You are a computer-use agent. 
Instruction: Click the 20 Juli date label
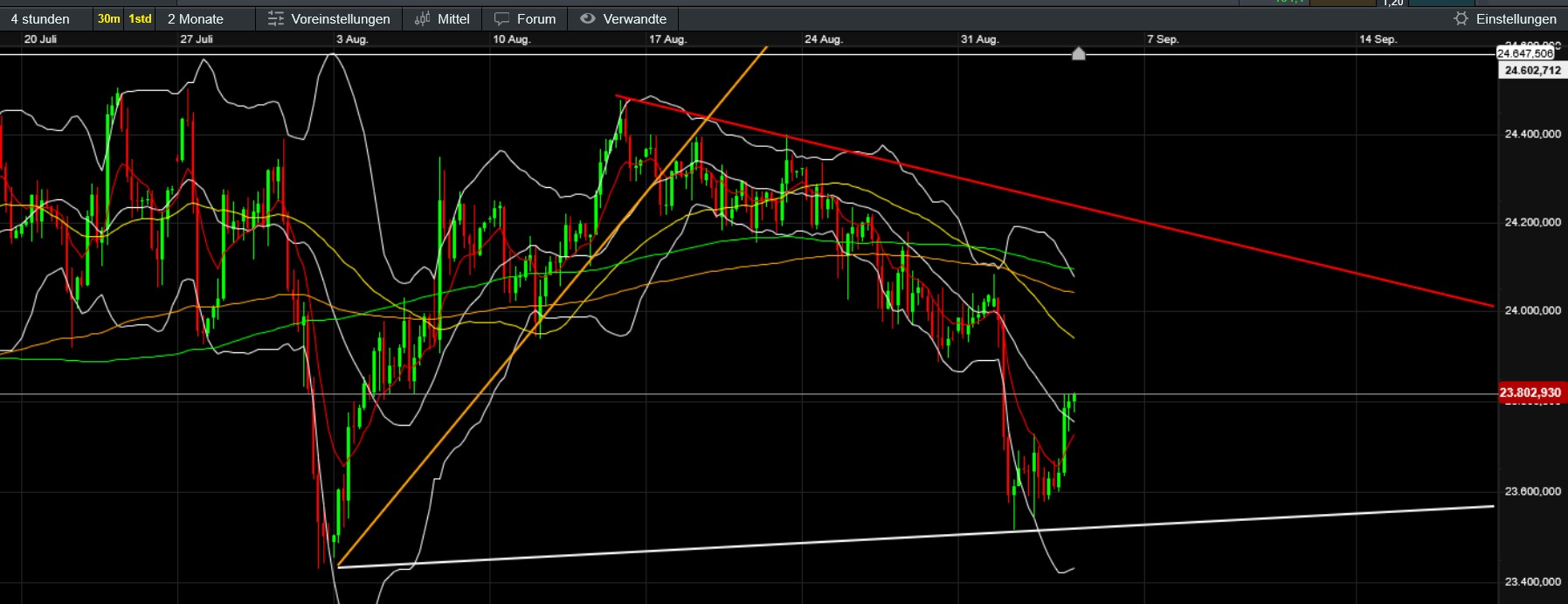click(40, 39)
